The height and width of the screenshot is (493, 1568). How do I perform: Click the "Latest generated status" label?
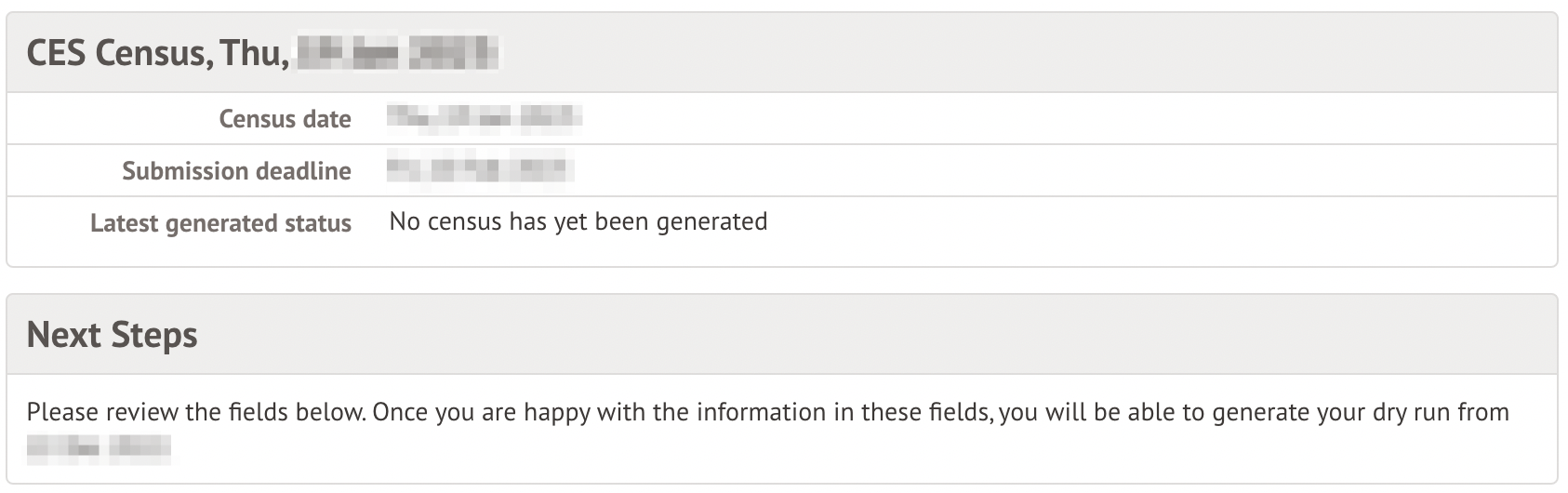pyautogui.click(x=220, y=223)
